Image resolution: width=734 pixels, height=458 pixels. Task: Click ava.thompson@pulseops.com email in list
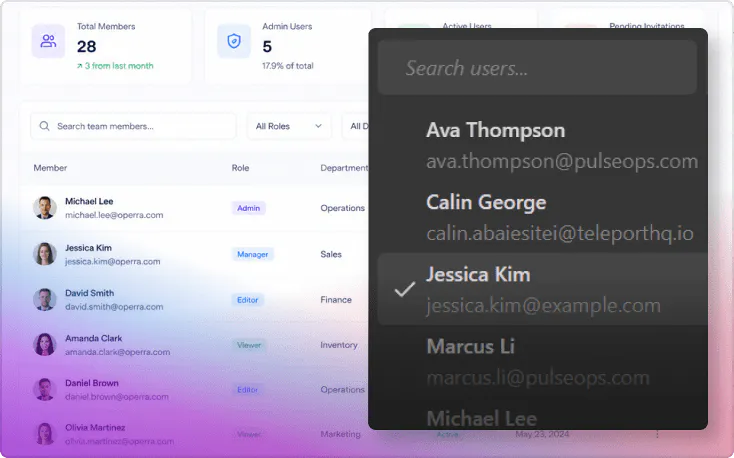click(x=562, y=161)
